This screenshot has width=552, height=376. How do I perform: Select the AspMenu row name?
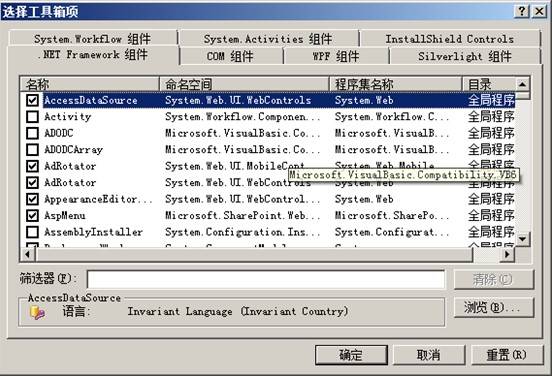(65, 215)
